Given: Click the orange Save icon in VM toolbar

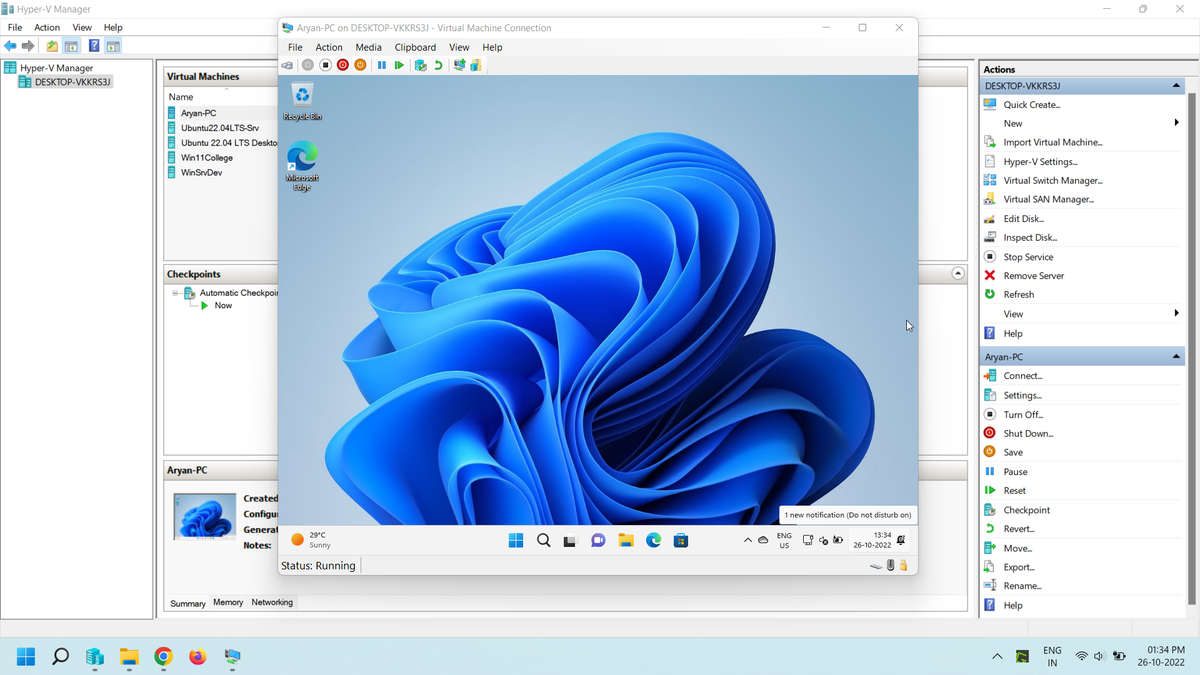Looking at the screenshot, I should tap(360, 65).
